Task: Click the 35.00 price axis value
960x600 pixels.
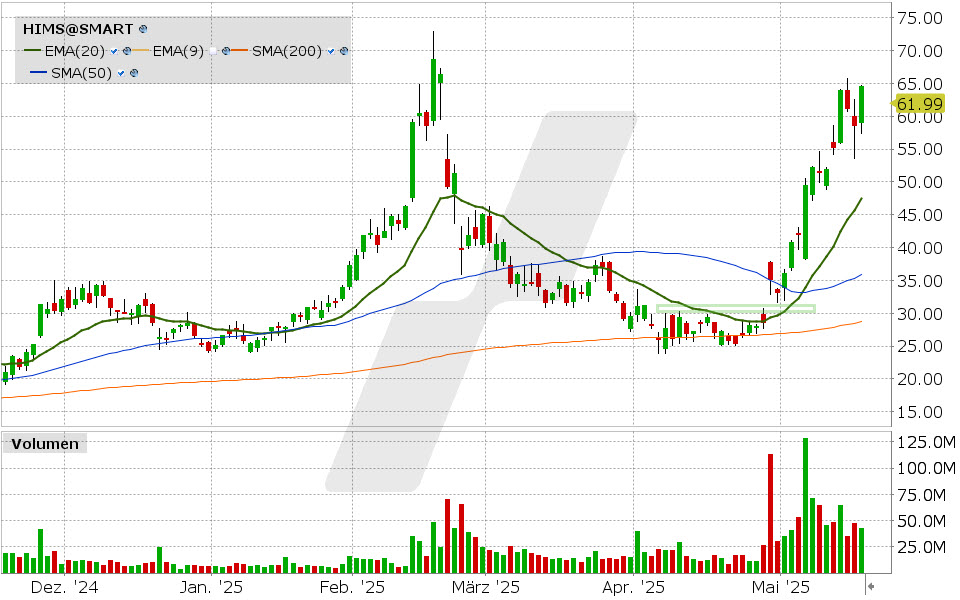Action: point(920,281)
